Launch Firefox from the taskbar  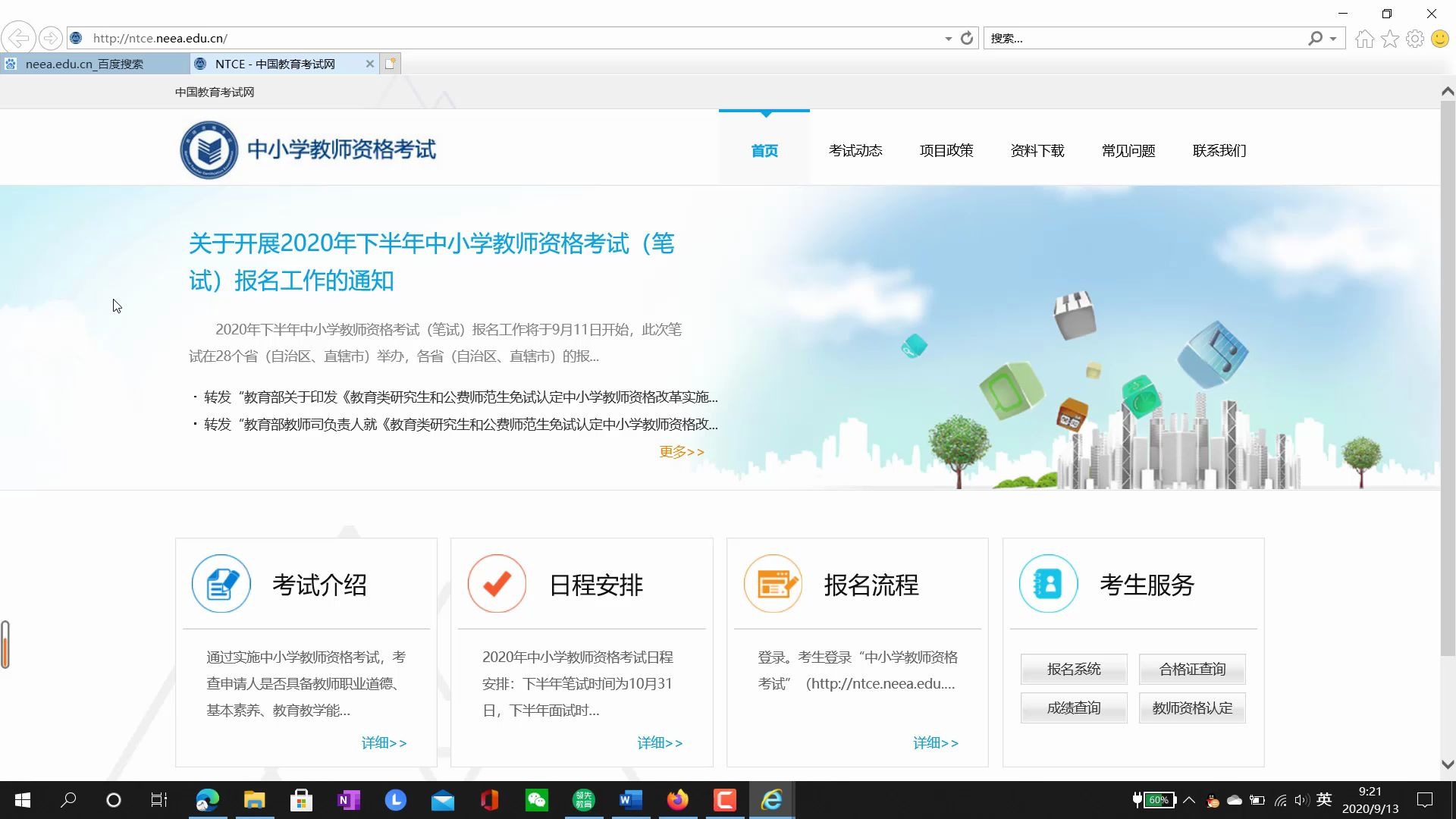coord(677,800)
